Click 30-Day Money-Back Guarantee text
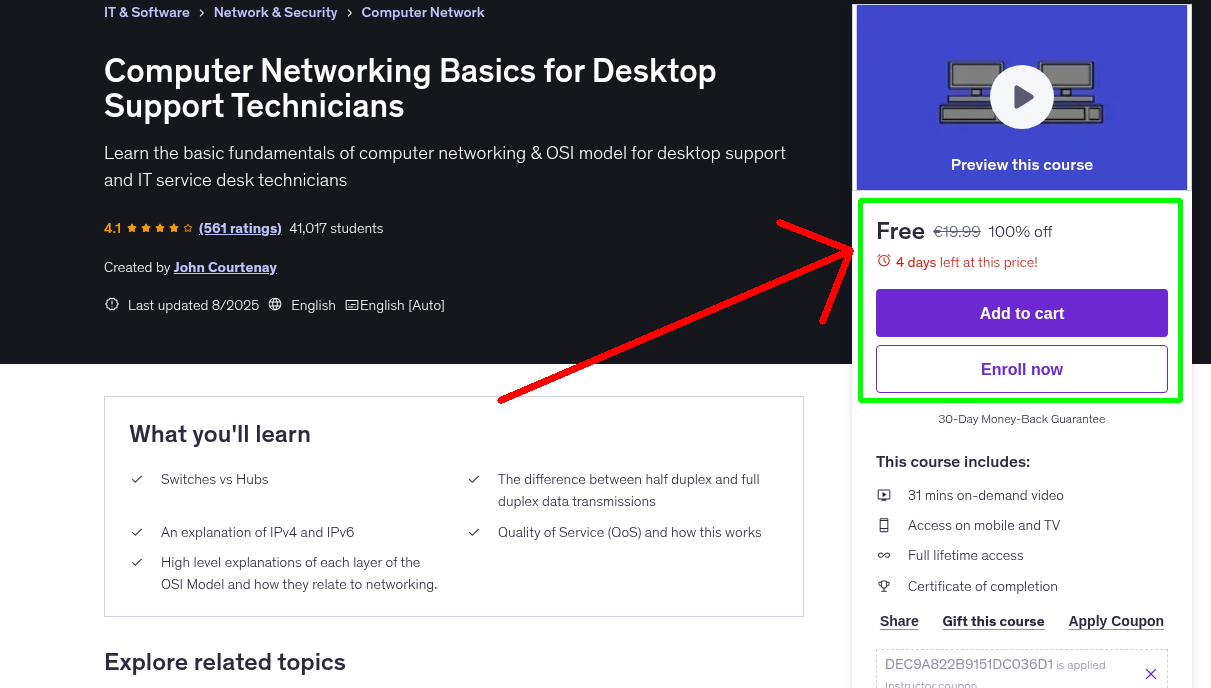This screenshot has height=688, width=1211. pos(1022,419)
